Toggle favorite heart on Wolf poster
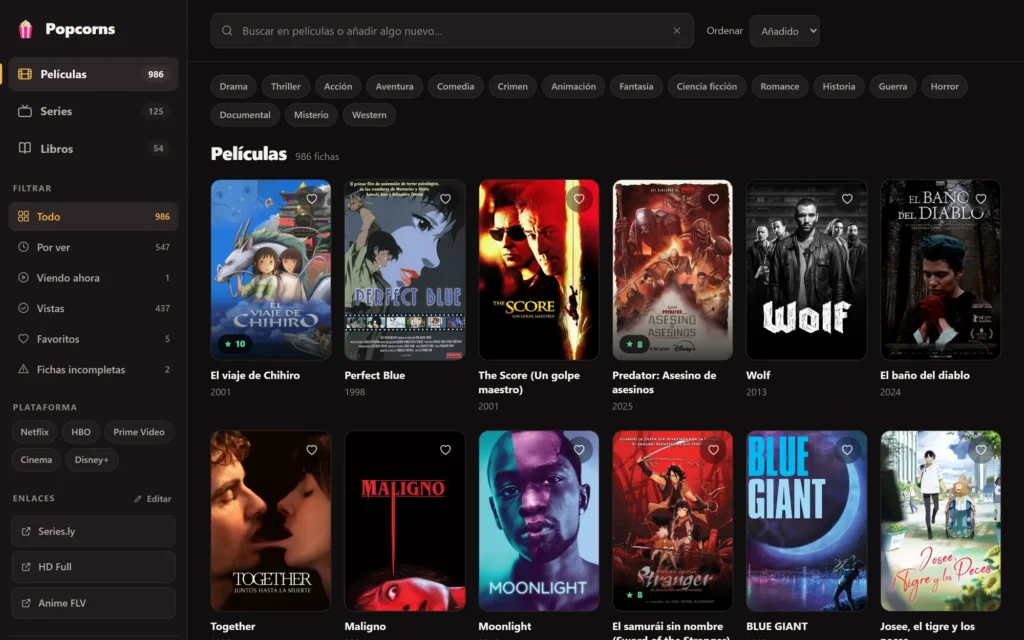Image resolution: width=1024 pixels, height=640 pixels. (x=847, y=199)
